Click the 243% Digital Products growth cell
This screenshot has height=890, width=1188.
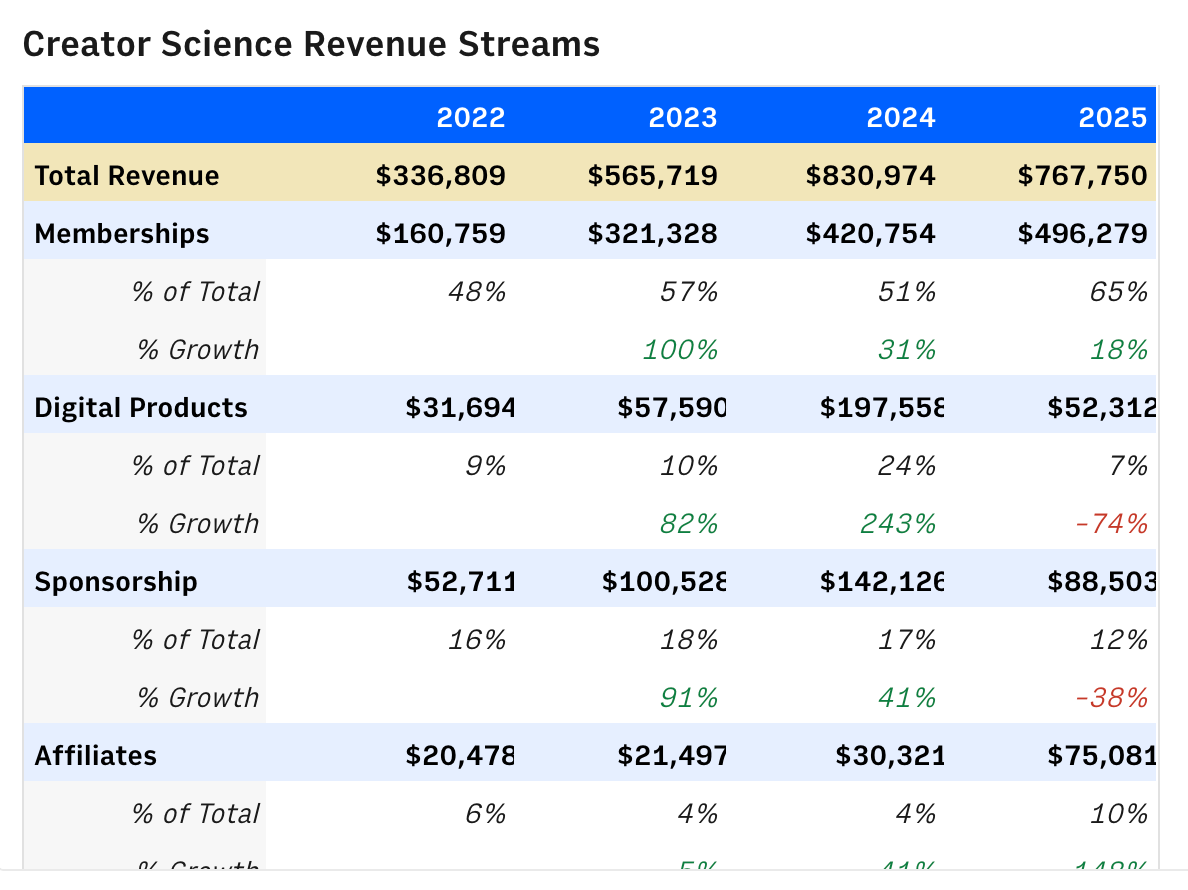(x=898, y=524)
